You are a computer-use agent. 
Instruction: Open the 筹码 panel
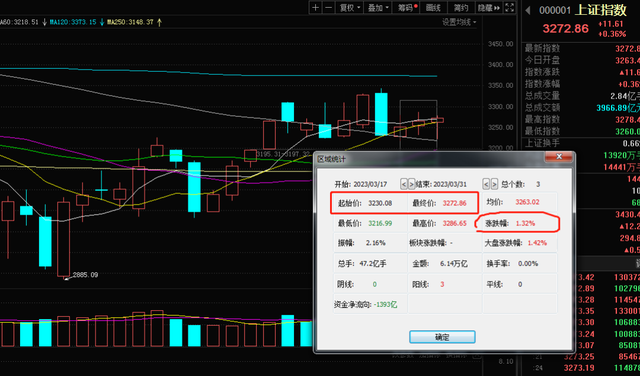coord(407,7)
